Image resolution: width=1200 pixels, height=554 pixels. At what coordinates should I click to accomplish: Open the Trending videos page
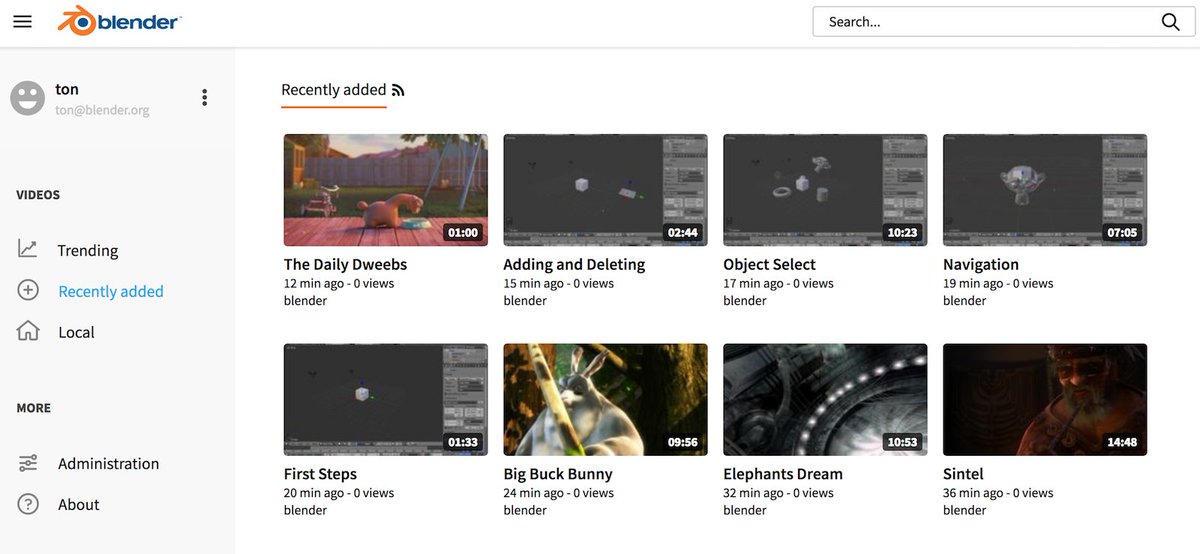(88, 250)
